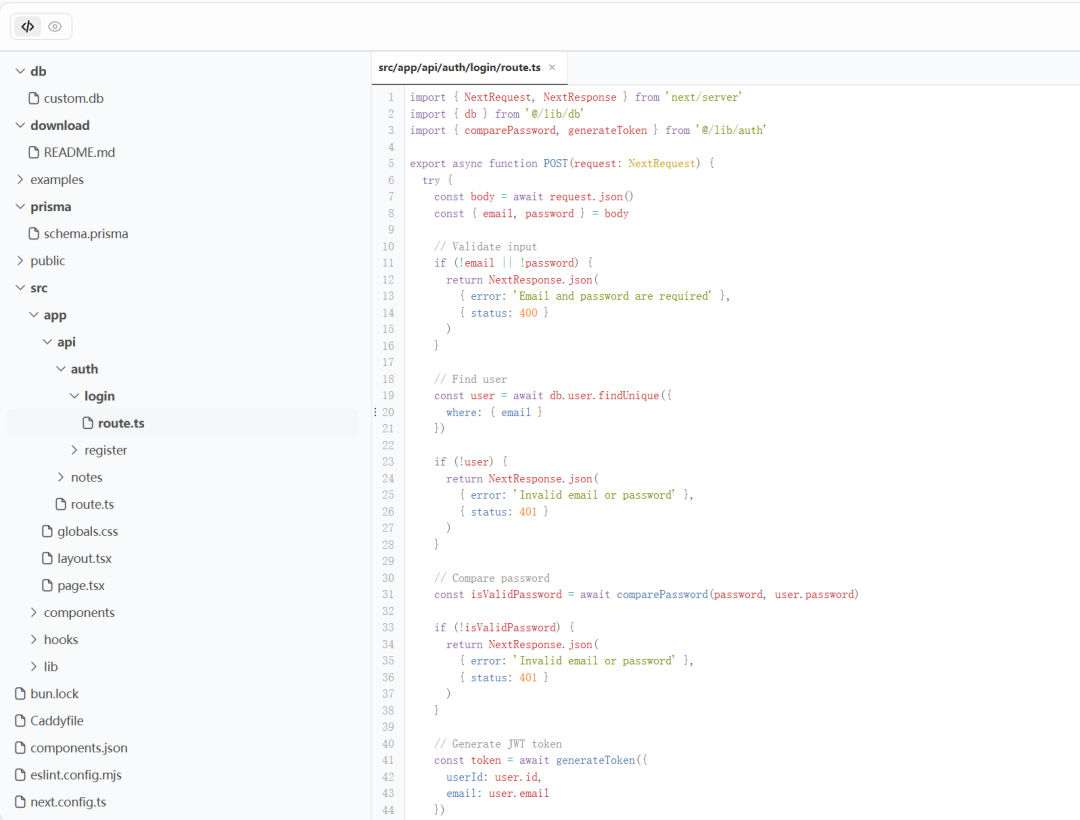Open schema.prisma file icon

pyautogui.click(x=34, y=234)
